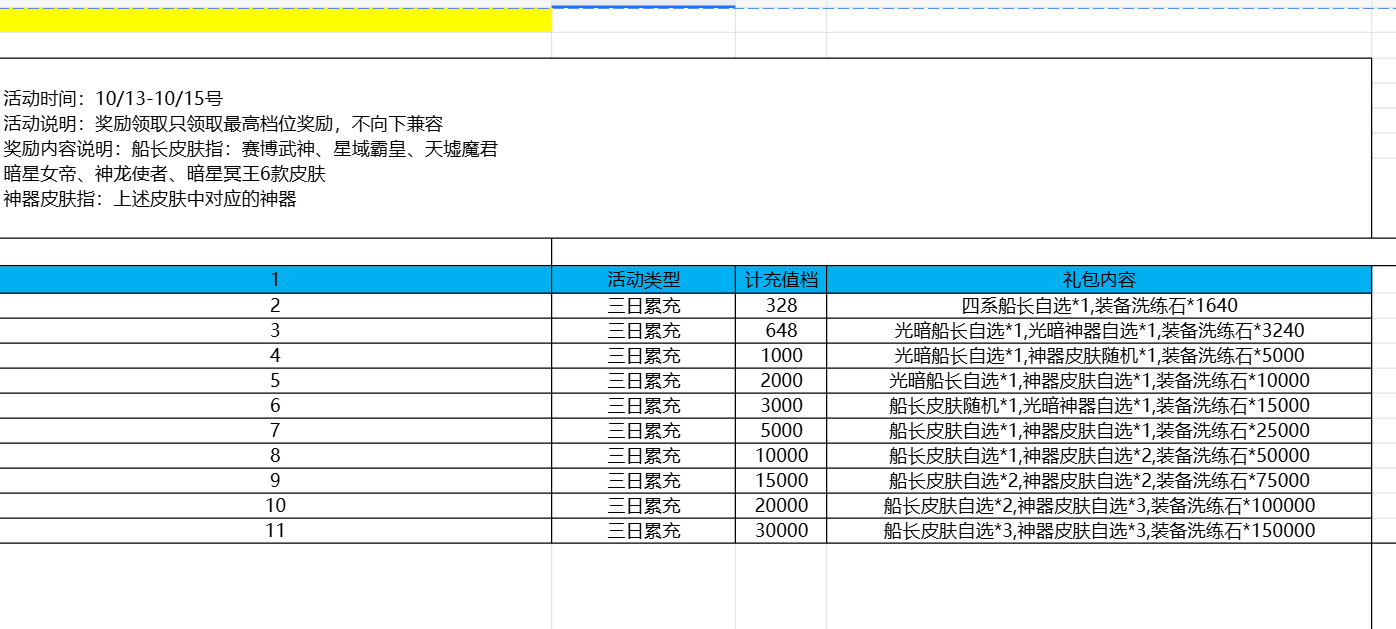Select the gift cell ending in 洗练石*50000
Viewport: 1396px width, 629px height.
pyautogui.click(x=1099, y=456)
